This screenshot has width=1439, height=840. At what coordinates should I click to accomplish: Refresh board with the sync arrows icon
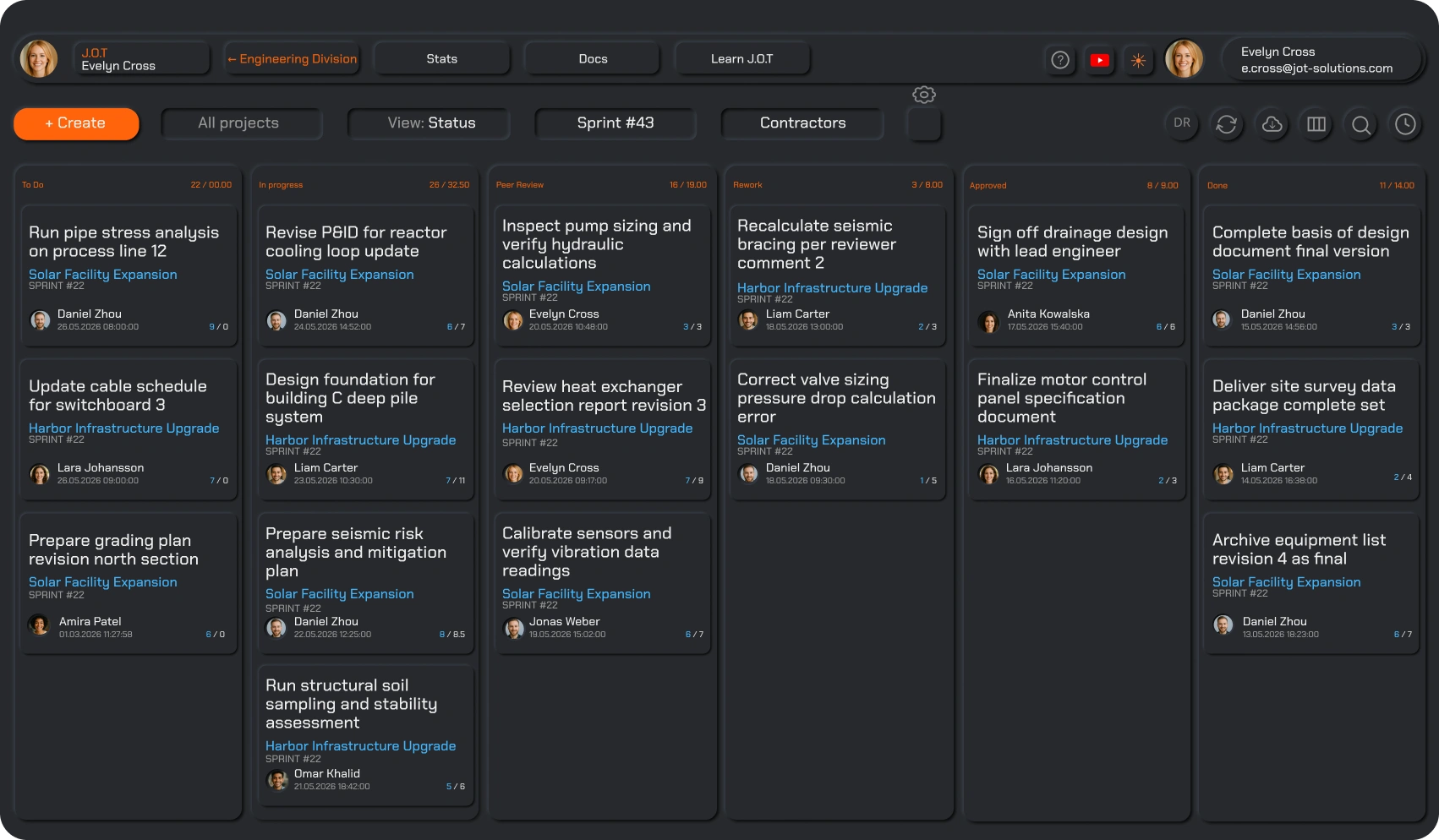[1227, 124]
